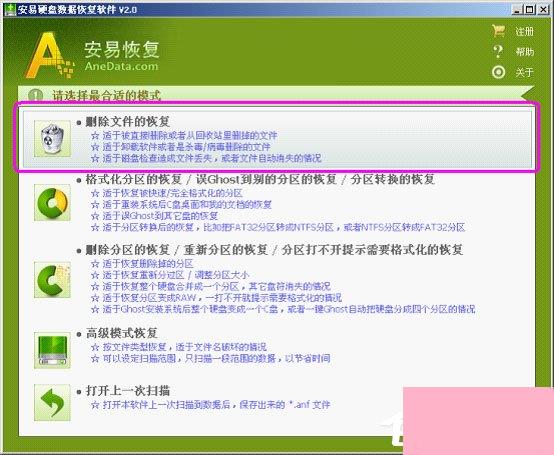Close the recovery software window
554x455 pixels.
[x=543, y=9]
